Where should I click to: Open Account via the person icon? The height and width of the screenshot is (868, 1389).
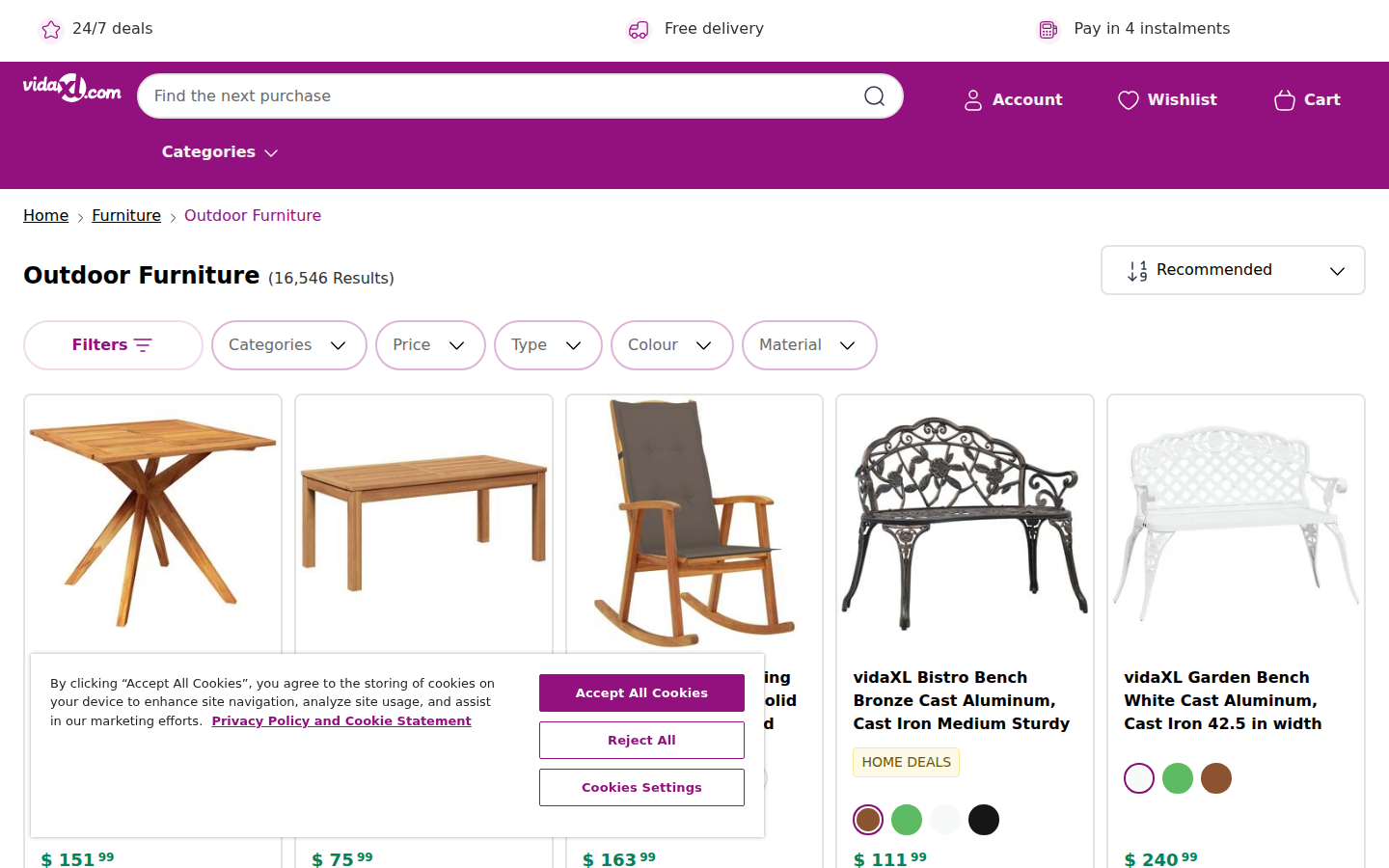click(x=973, y=100)
